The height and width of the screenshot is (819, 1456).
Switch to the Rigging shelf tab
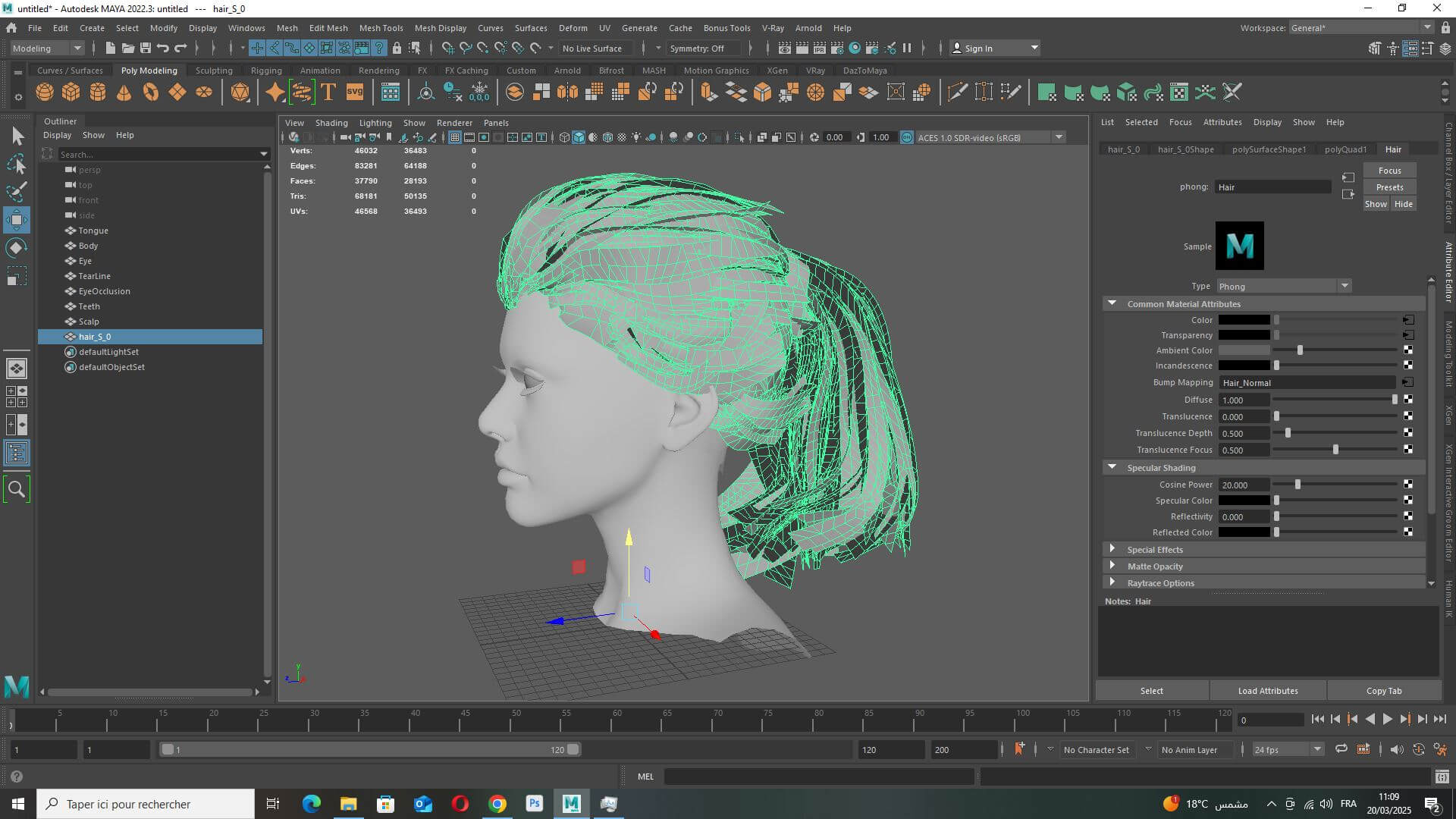coord(266,71)
